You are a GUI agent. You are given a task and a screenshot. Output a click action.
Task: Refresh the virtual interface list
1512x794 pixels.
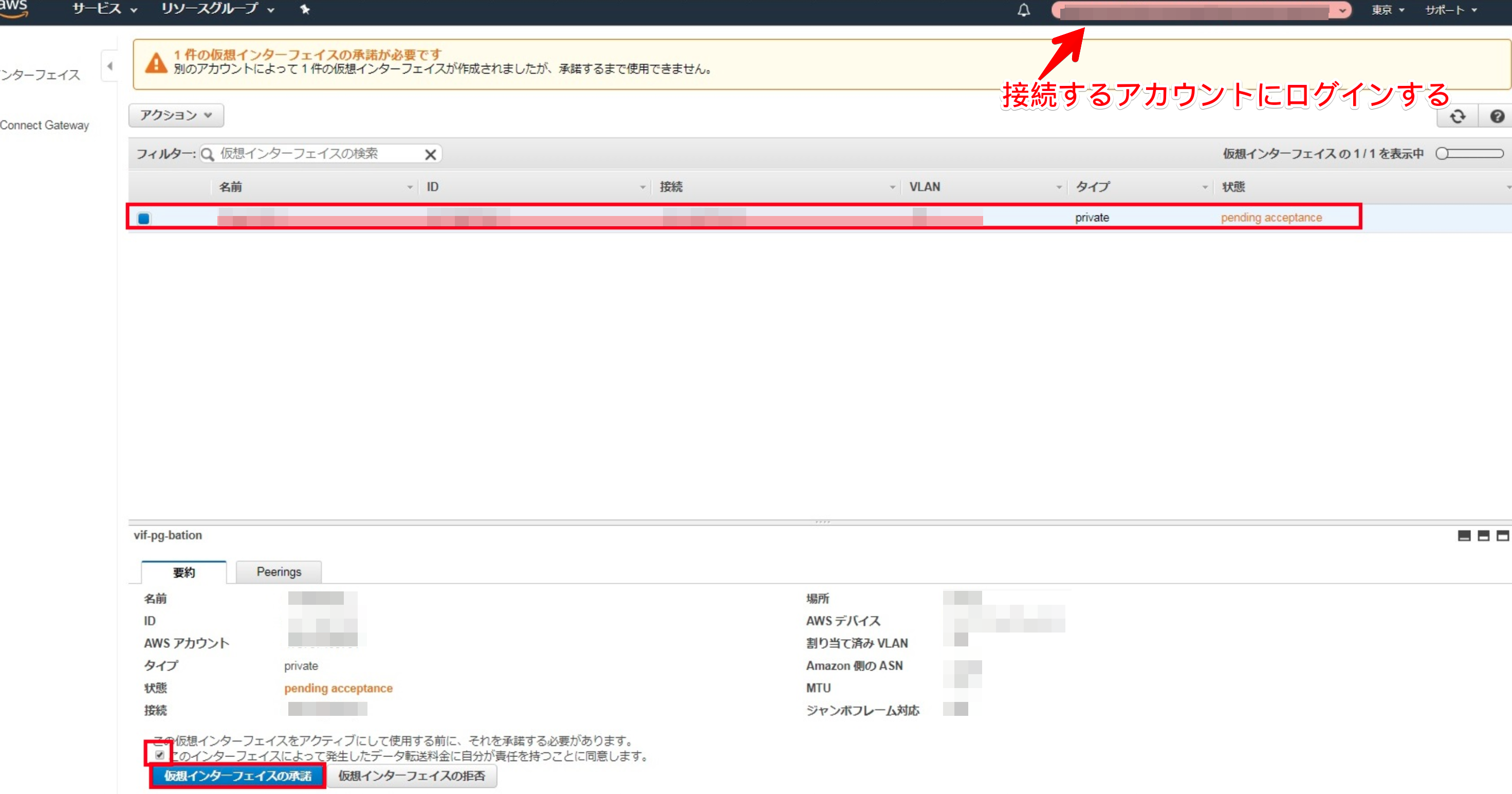coord(1458,116)
